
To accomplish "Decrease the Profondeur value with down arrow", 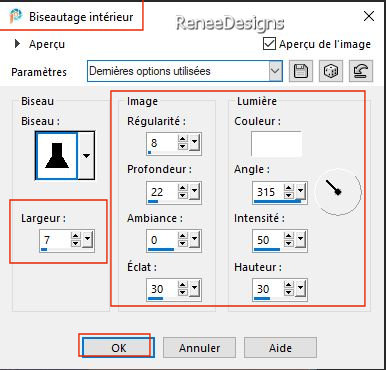I will pyautogui.click(x=183, y=196).
